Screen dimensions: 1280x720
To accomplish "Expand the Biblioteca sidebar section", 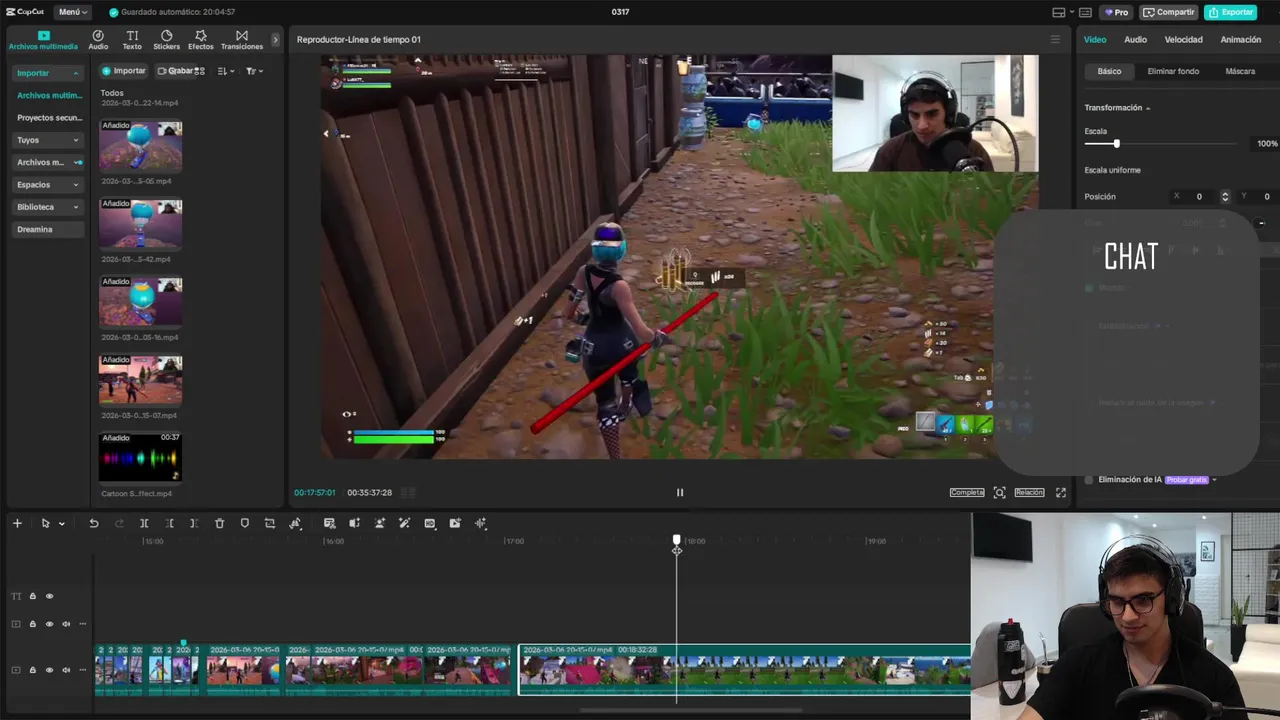I will pyautogui.click(x=76, y=207).
